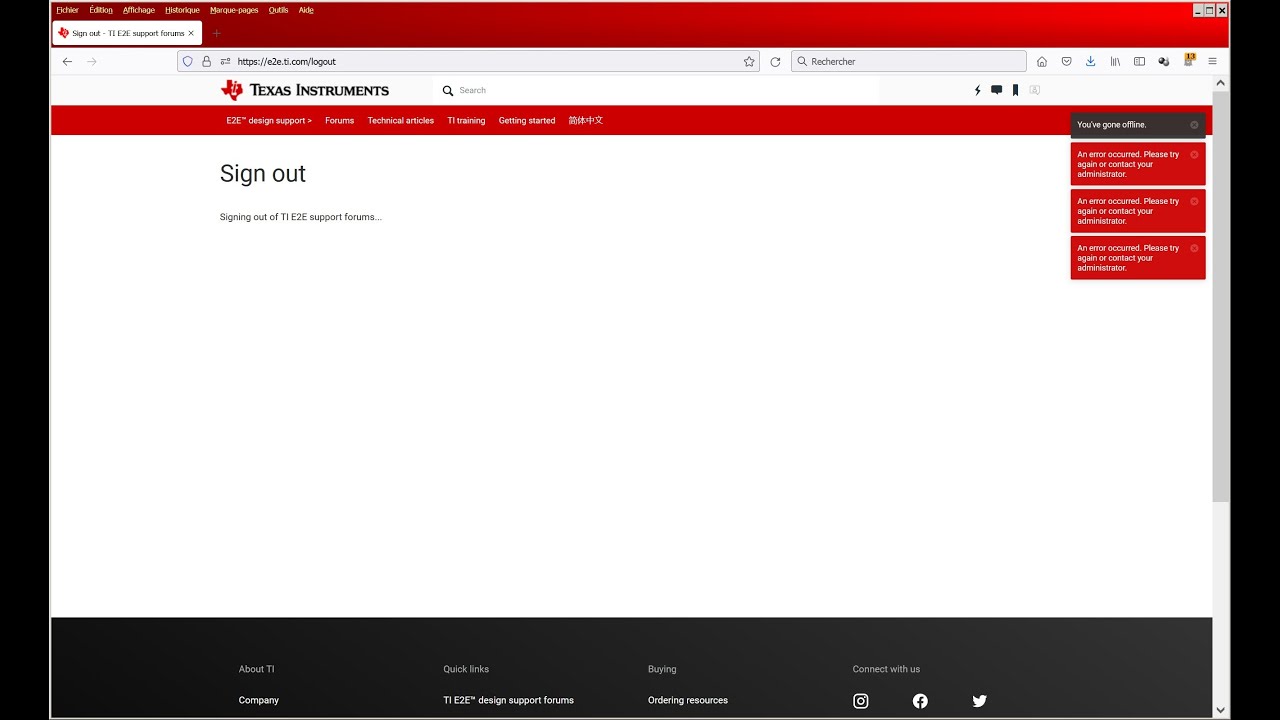Open TI Twitter page

click(980, 701)
